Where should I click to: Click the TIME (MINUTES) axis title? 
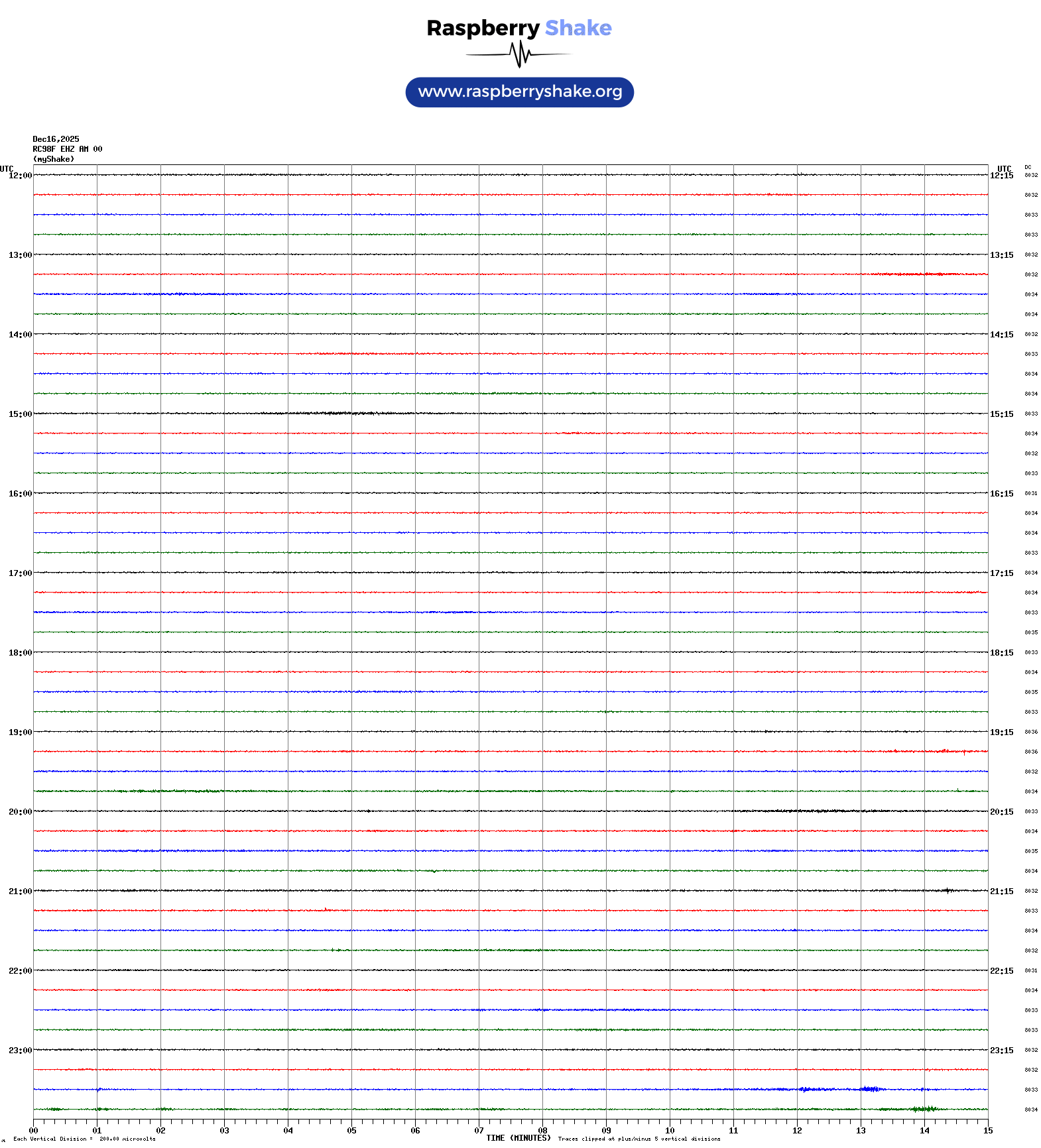[x=519, y=1138]
